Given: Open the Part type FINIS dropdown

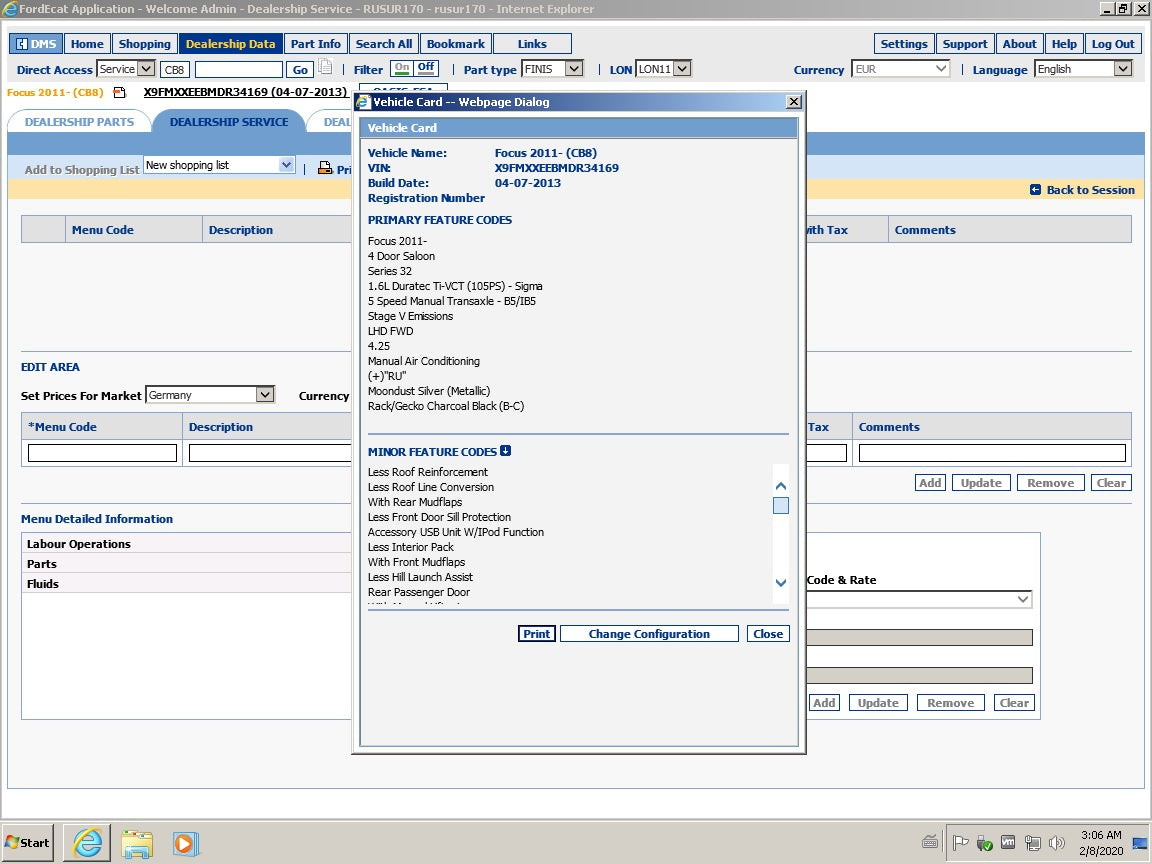Looking at the screenshot, I should pos(573,69).
